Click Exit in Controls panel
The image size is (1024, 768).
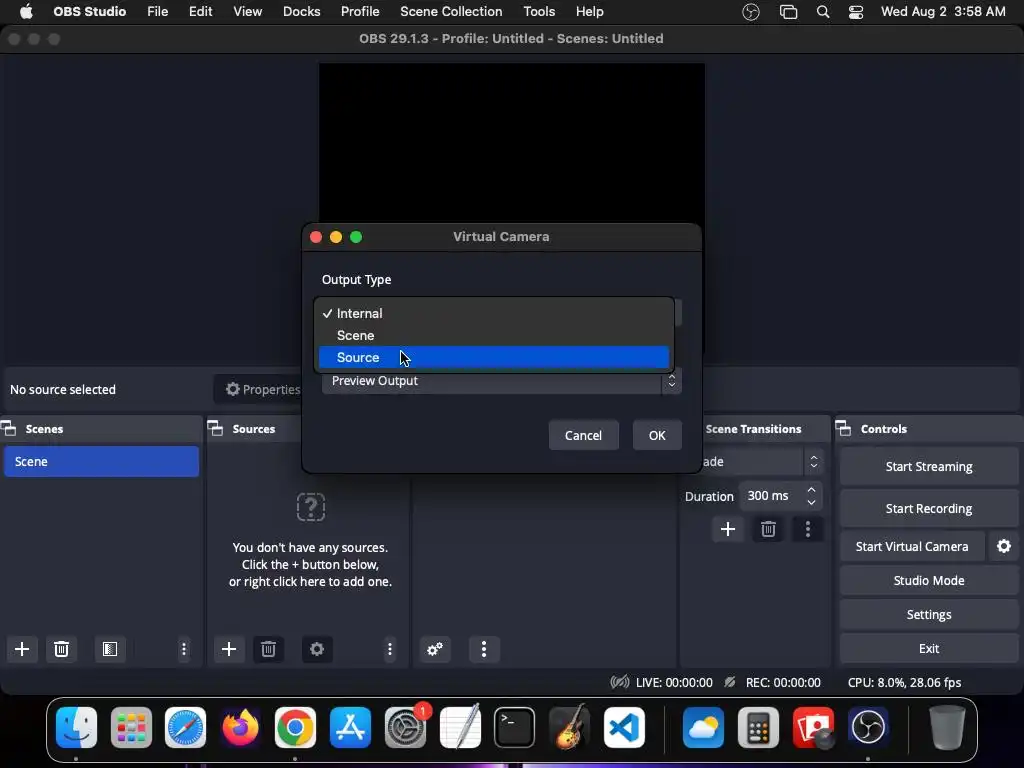(x=929, y=648)
